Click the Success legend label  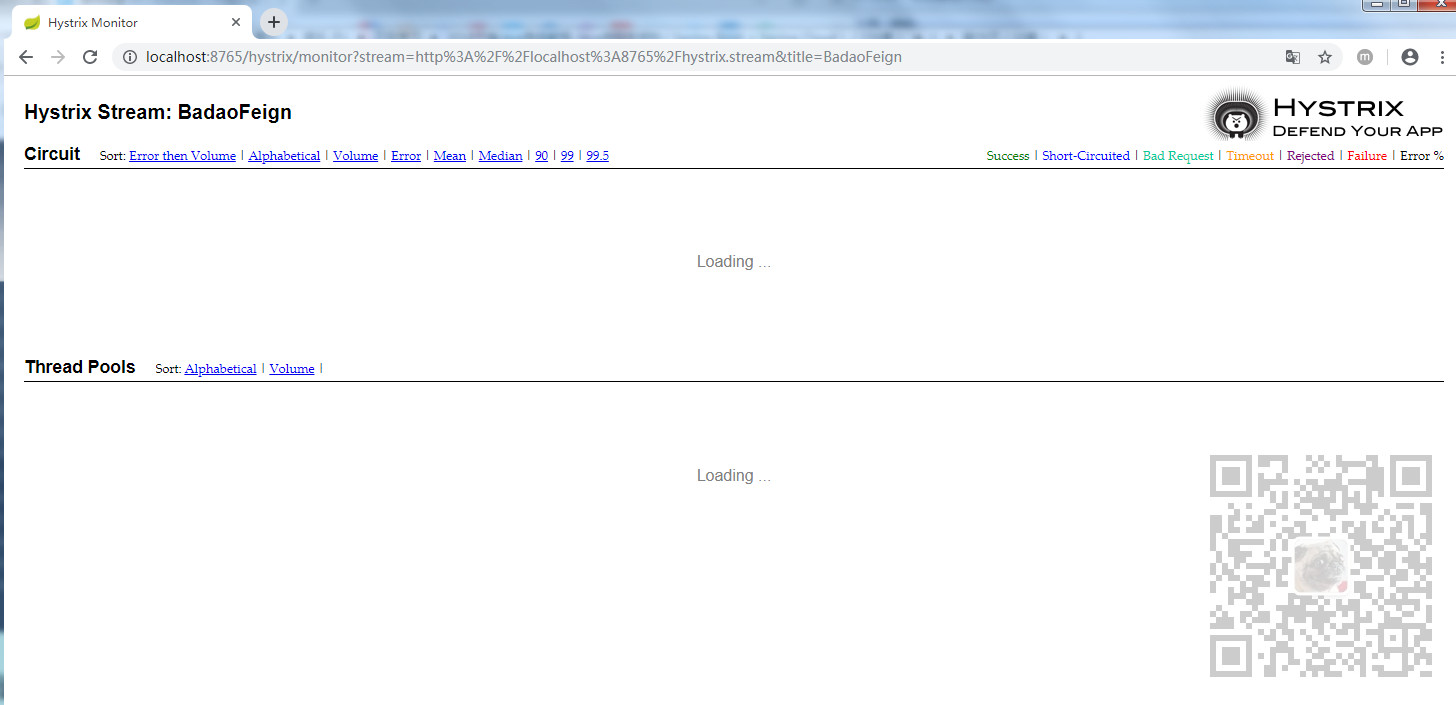click(1008, 156)
